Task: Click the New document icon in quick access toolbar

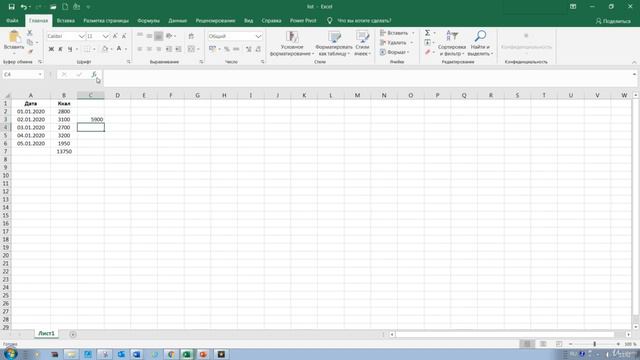Action: pyautogui.click(x=65, y=7)
